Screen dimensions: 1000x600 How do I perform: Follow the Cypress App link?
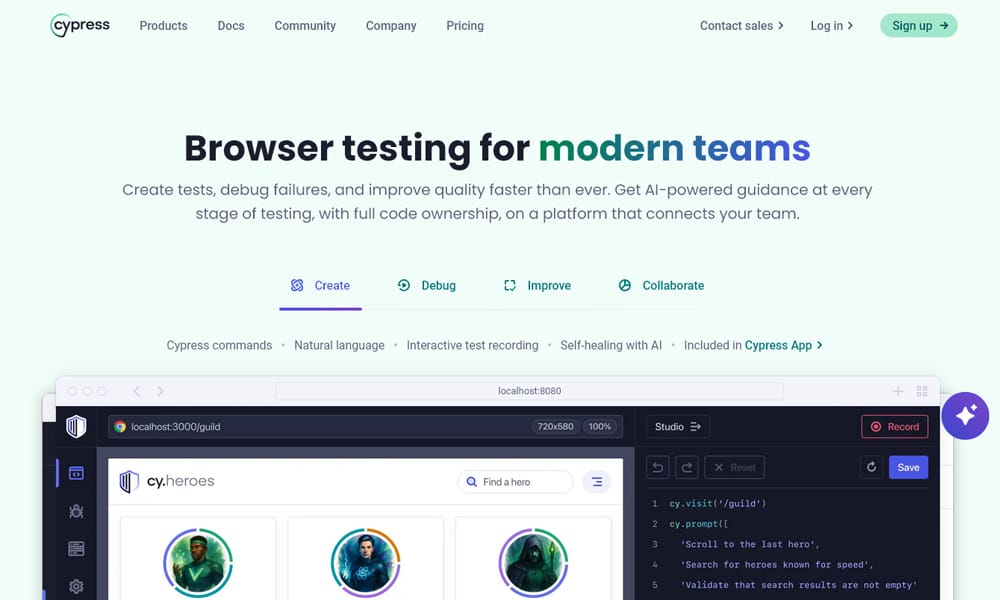[783, 345]
